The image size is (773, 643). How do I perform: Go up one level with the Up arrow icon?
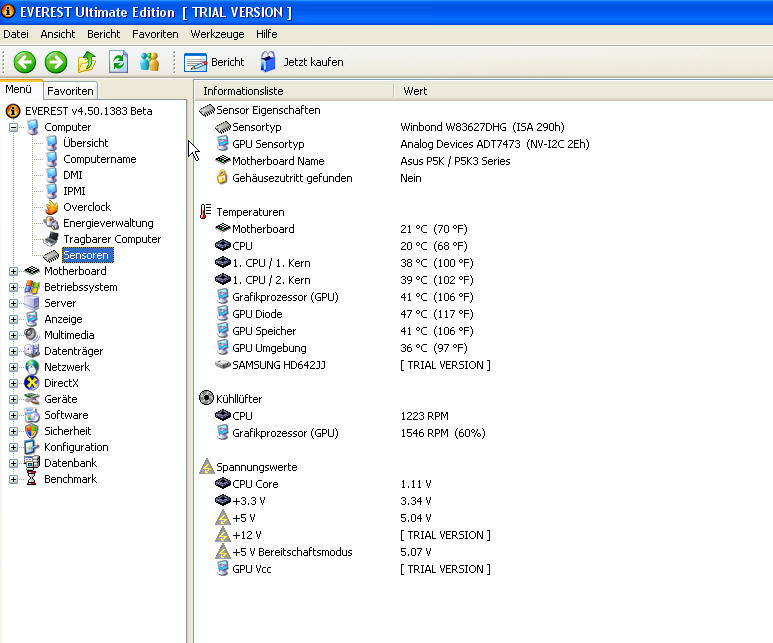click(87, 62)
